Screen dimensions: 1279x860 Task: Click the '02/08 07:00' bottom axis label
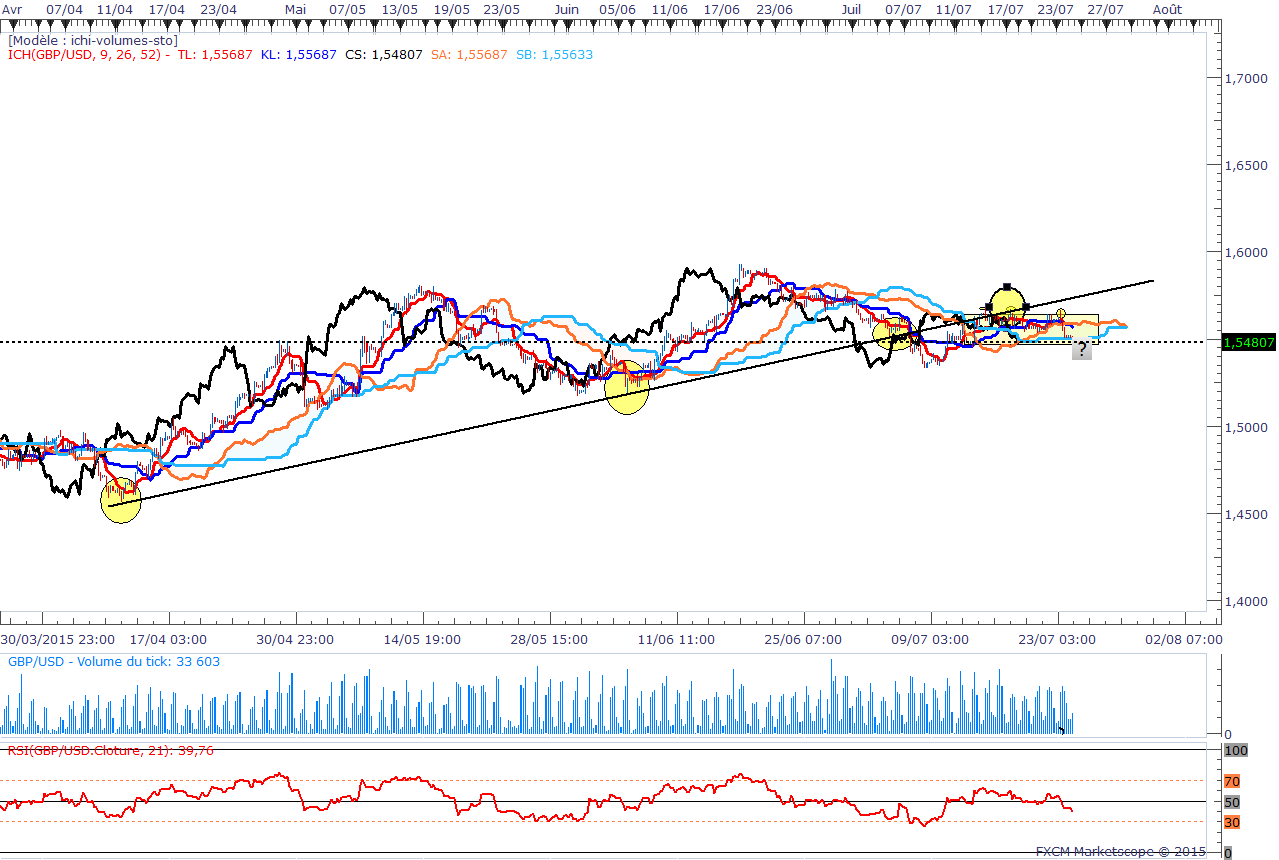(1186, 639)
